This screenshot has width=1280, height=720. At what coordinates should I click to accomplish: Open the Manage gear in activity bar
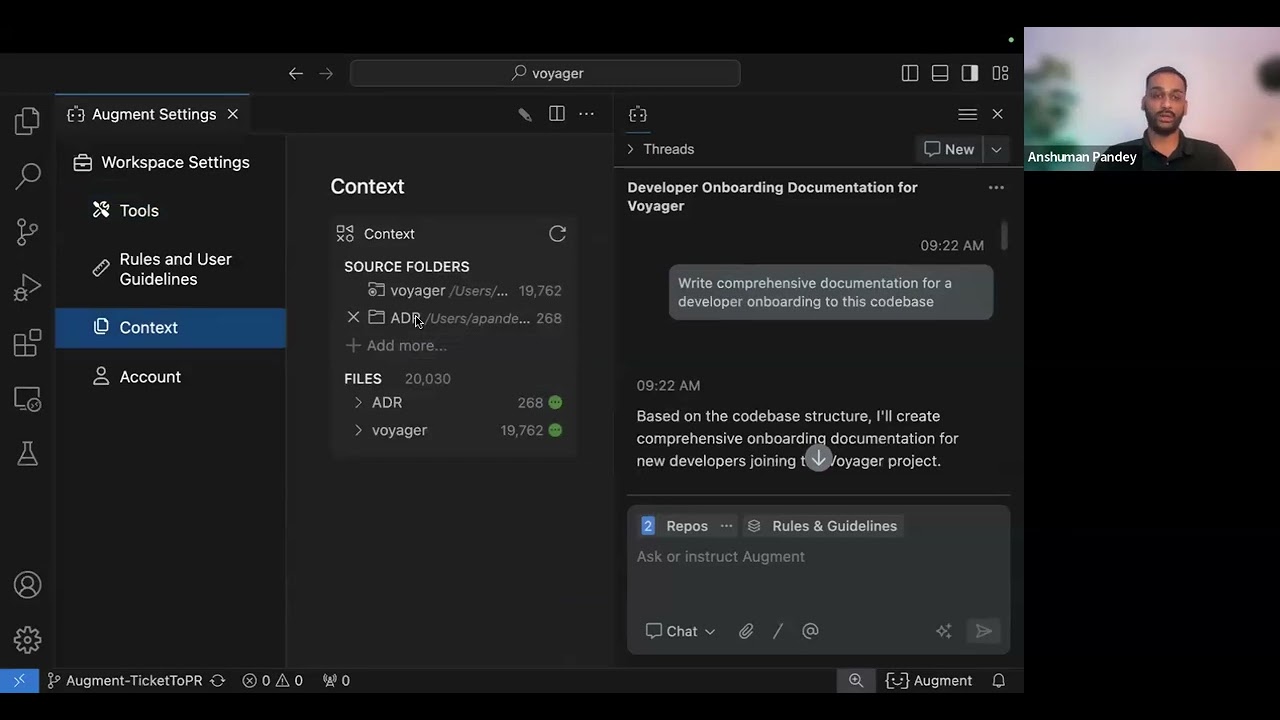pyautogui.click(x=28, y=639)
